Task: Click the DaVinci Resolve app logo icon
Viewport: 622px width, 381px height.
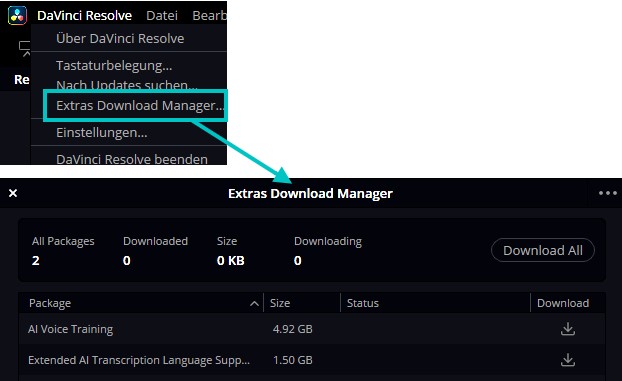Action: (17, 15)
